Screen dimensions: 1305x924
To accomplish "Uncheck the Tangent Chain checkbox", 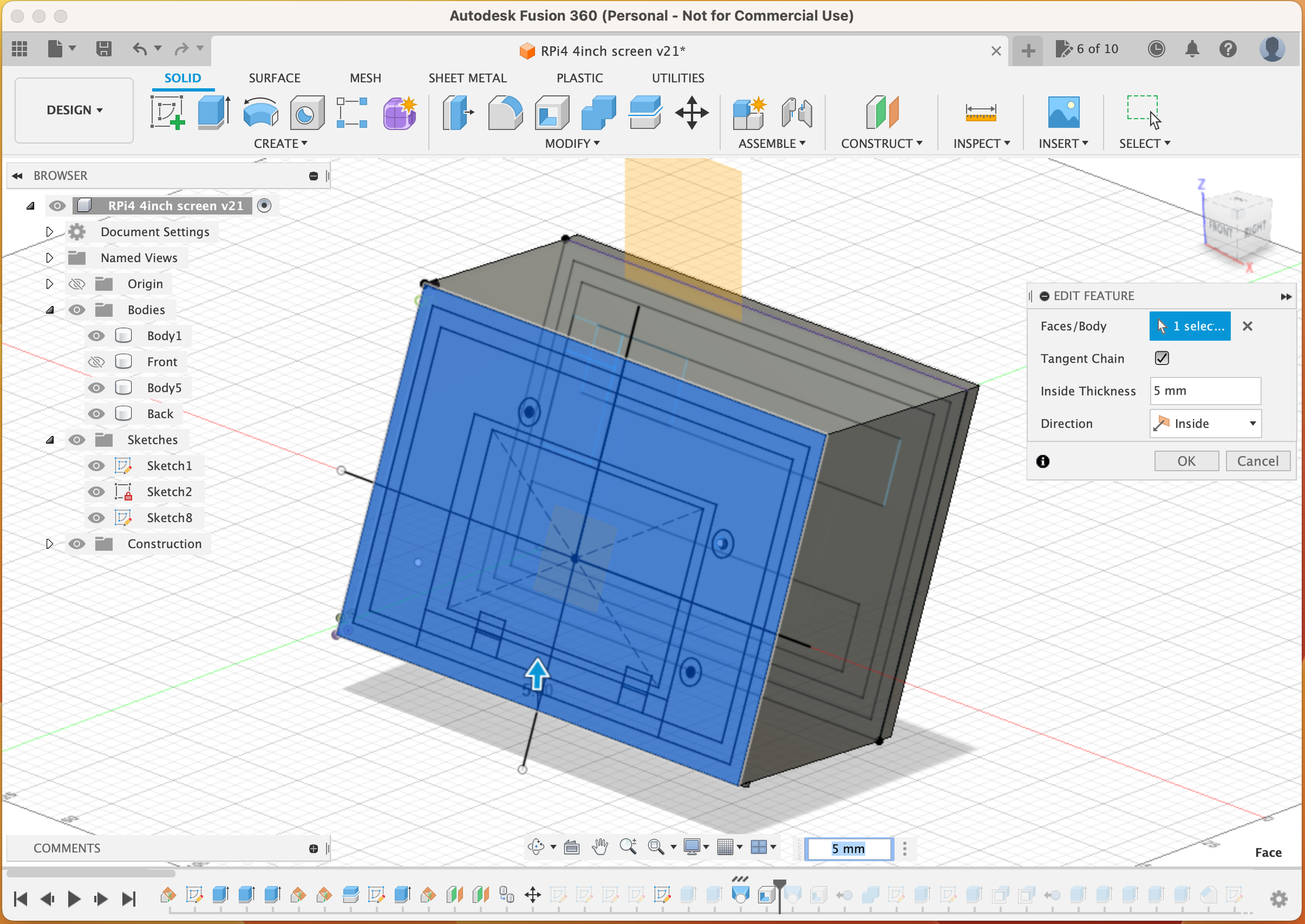I will point(1161,358).
